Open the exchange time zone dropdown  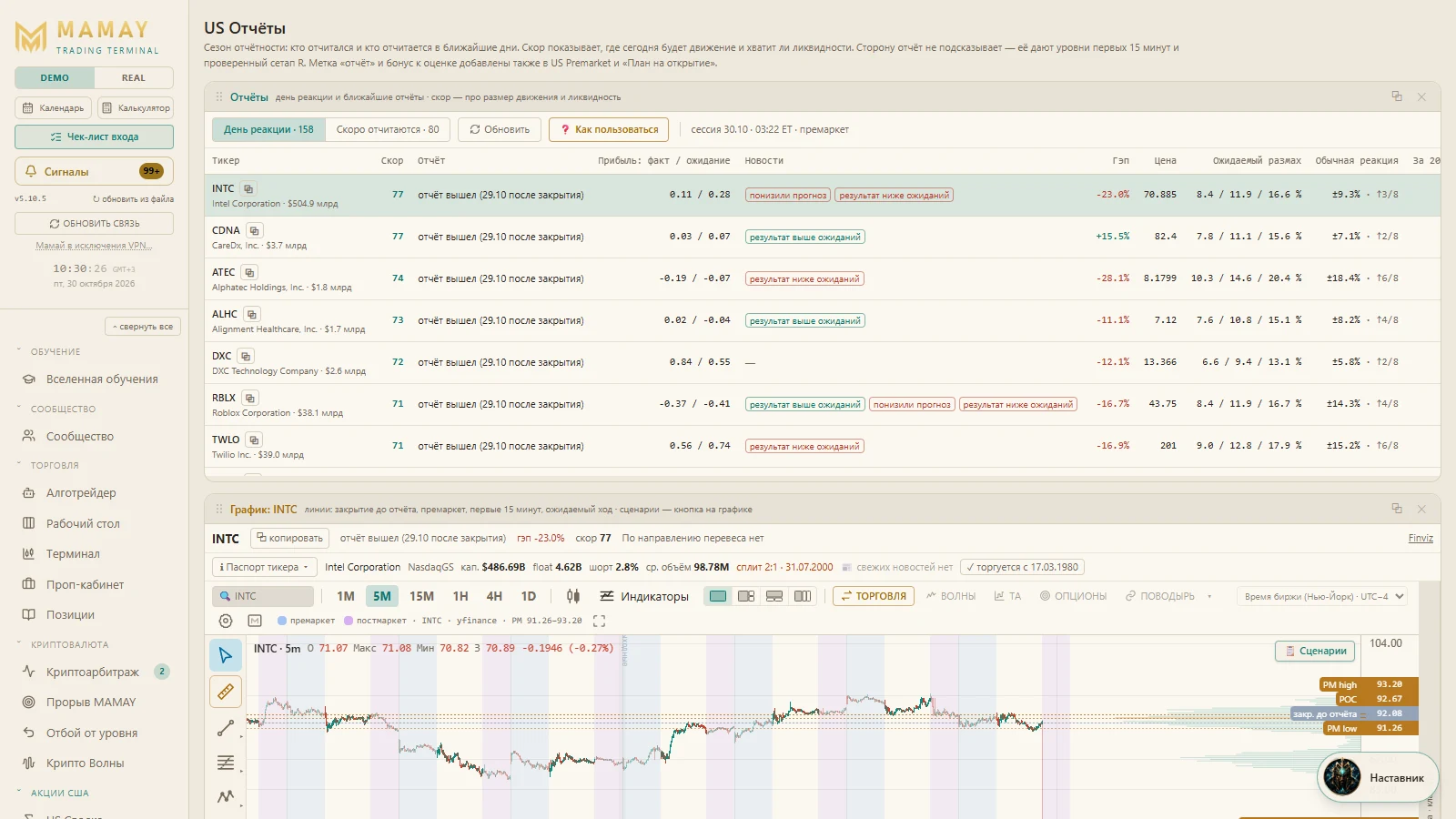1324,596
